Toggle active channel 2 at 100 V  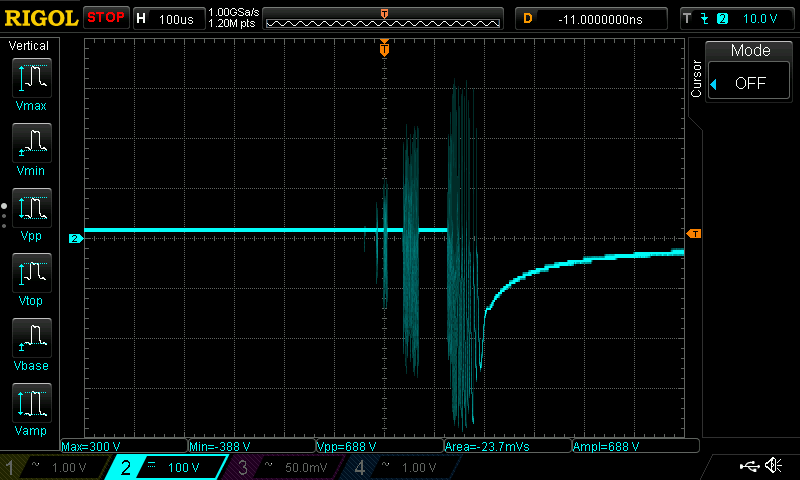pos(168,467)
